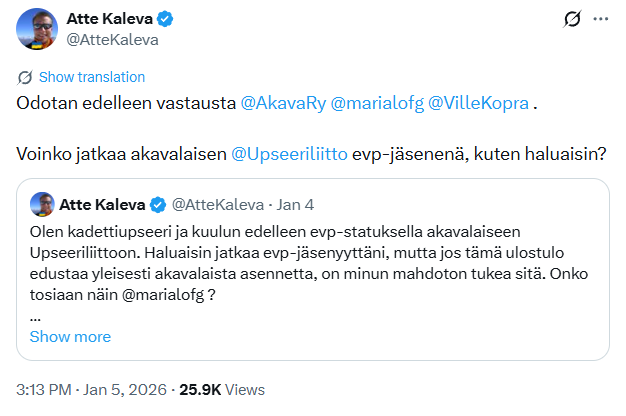Click the translate icon beside Show translation
This screenshot has height=416, width=626.
click(x=25, y=77)
